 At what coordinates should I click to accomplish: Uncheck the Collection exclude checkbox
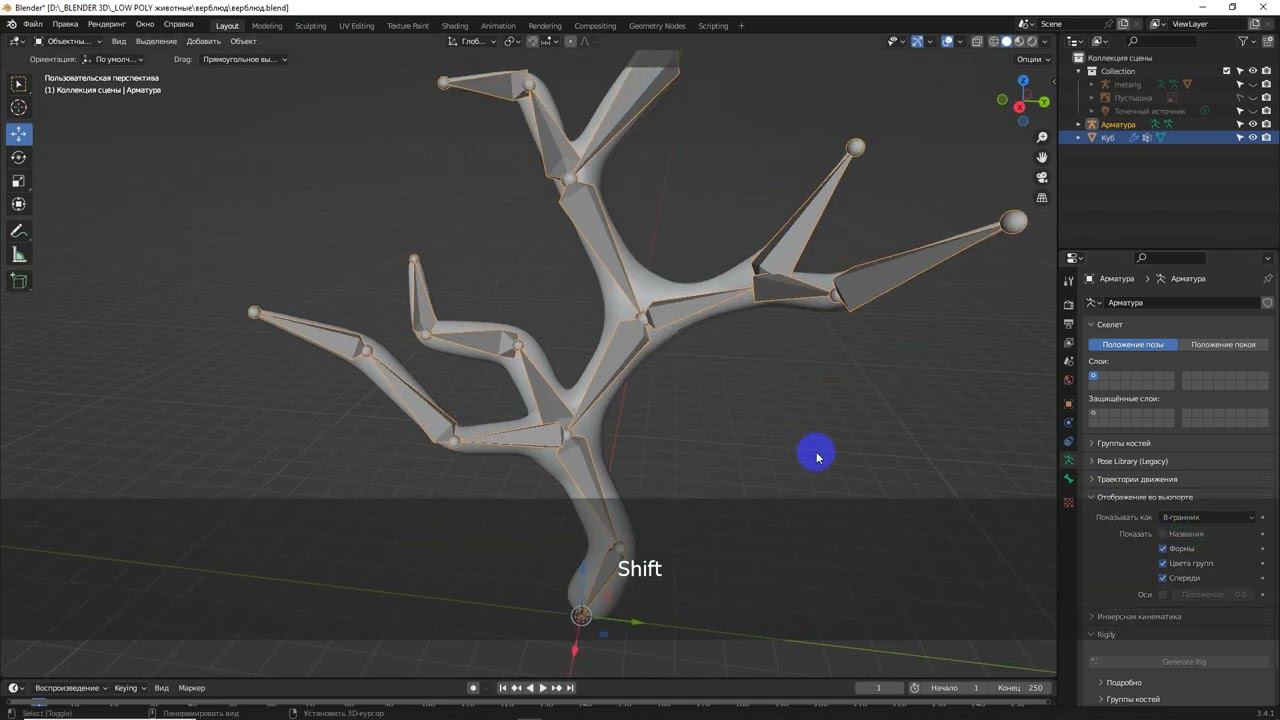click(1227, 71)
